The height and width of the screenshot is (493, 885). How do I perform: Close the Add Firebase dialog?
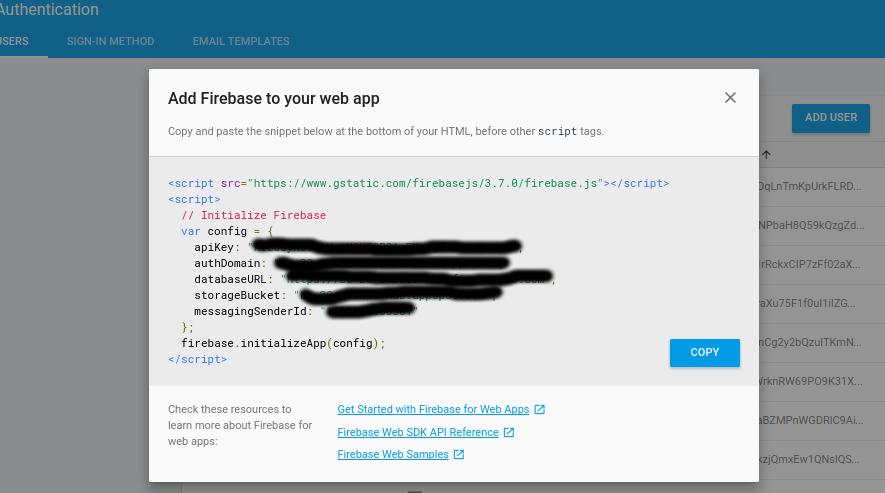tap(730, 98)
